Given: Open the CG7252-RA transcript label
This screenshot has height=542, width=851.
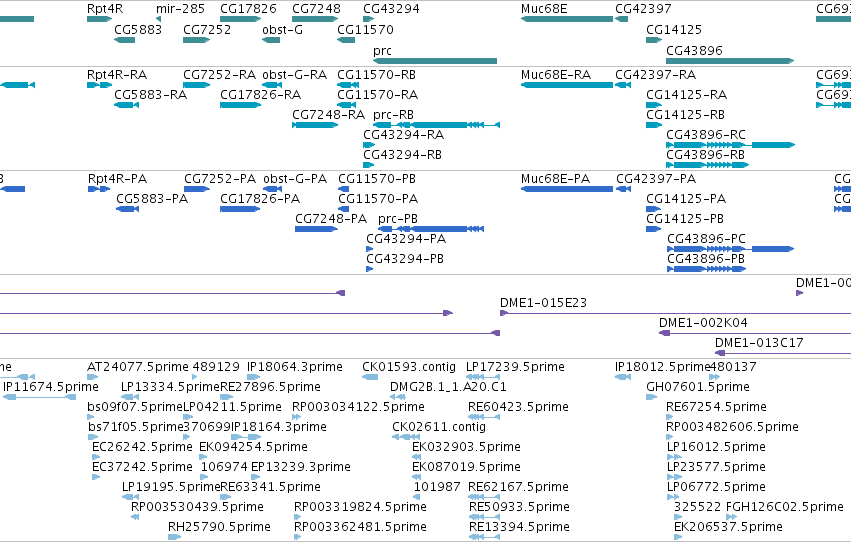Looking at the screenshot, I should pos(219,74).
